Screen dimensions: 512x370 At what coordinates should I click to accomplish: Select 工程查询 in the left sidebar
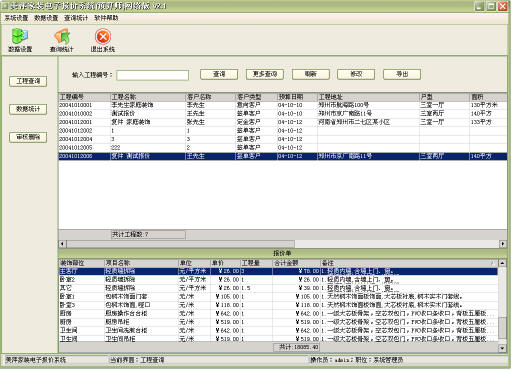(x=28, y=81)
